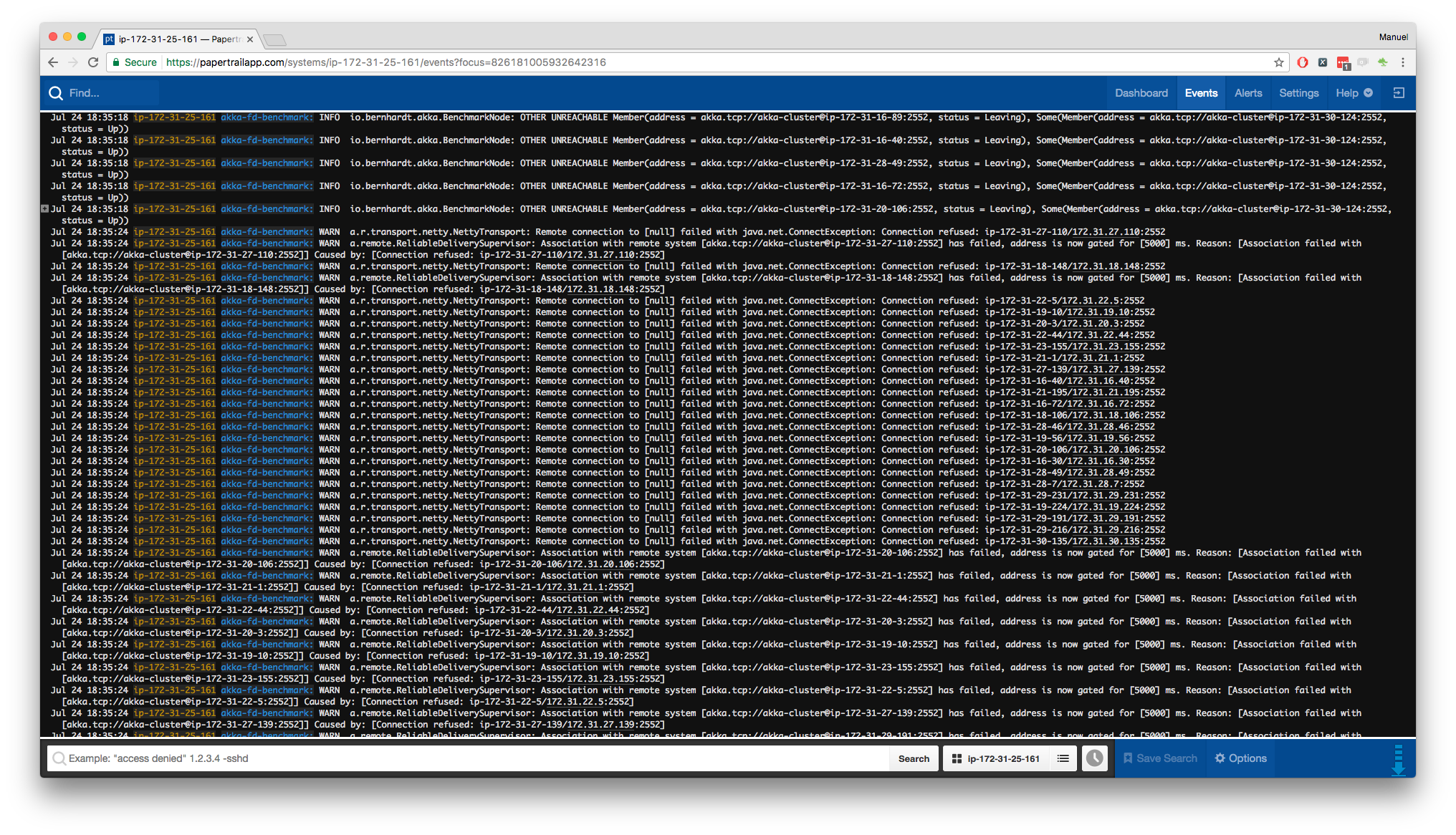Click the log out icon in navbar
The width and height of the screenshot is (1456, 835).
[1398, 93]
